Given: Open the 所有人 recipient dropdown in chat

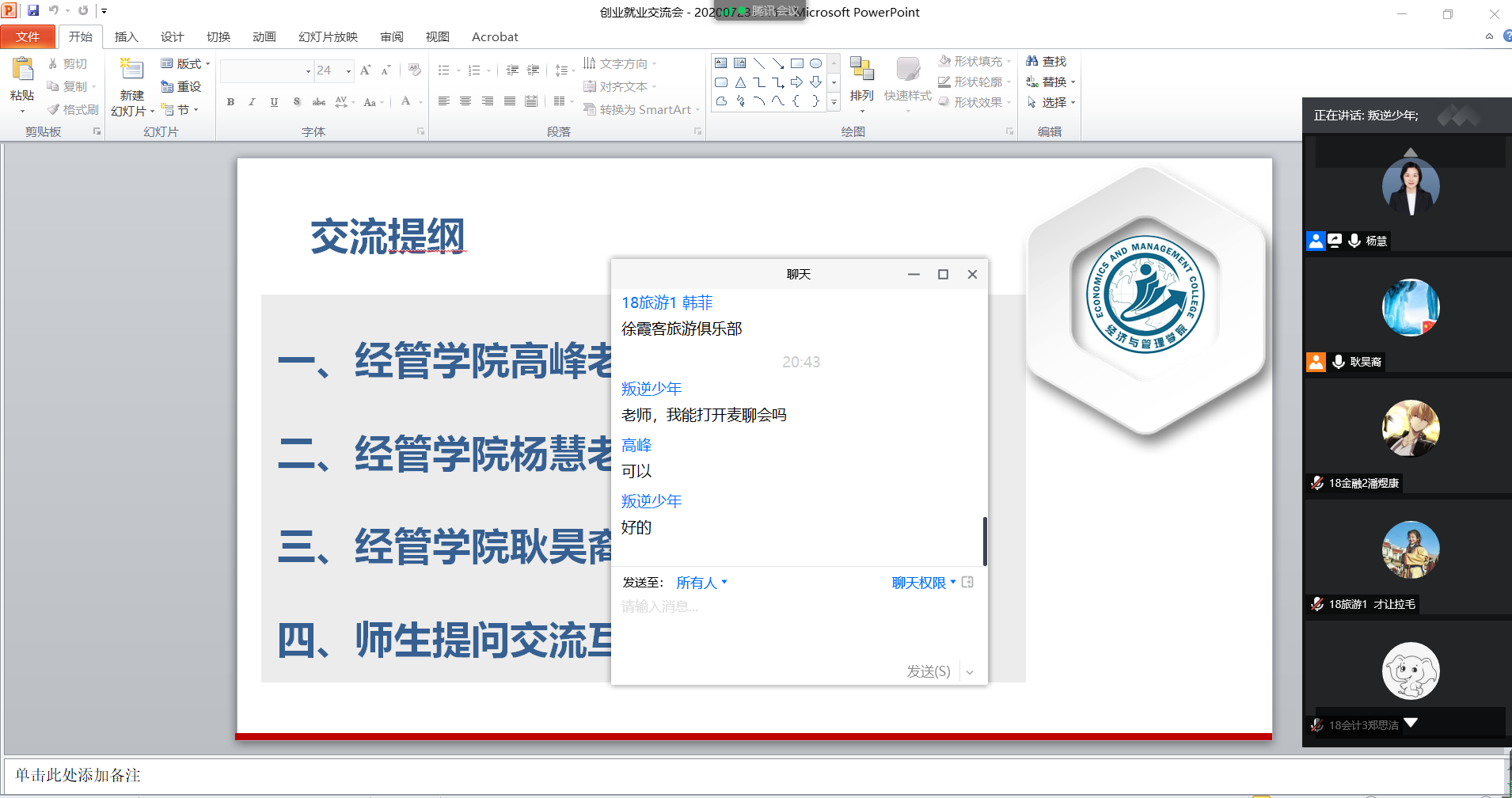Looking at the screenshot, I should pyautogui.click(x=701, y=583).
